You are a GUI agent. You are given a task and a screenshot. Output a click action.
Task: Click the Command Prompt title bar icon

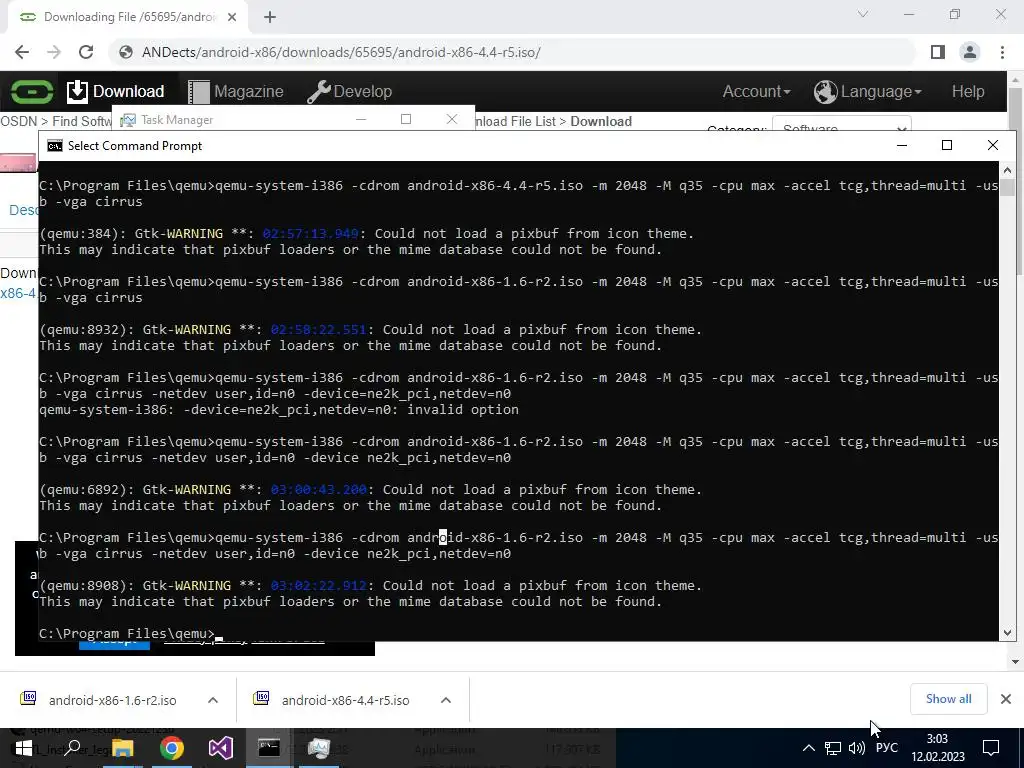(55, 146)
